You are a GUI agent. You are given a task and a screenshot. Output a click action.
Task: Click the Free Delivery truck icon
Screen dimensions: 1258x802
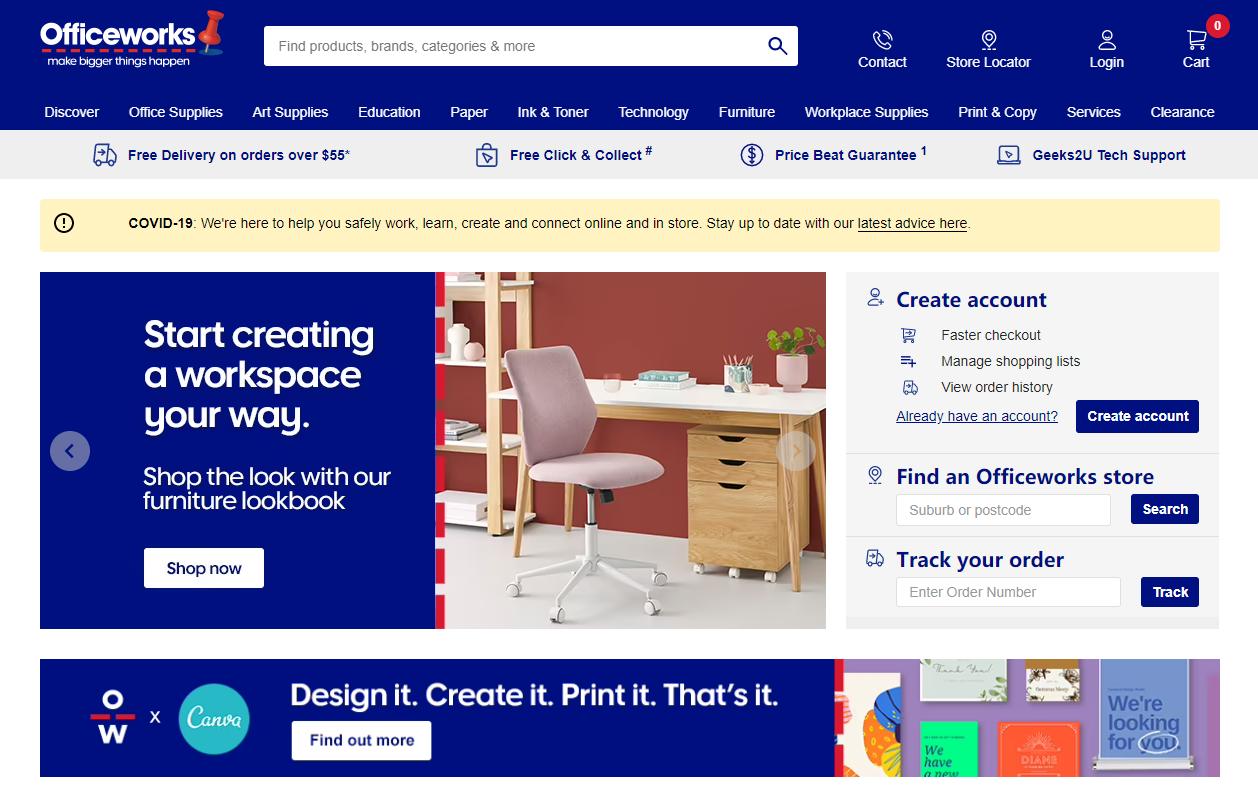click(x=105, y=155)
